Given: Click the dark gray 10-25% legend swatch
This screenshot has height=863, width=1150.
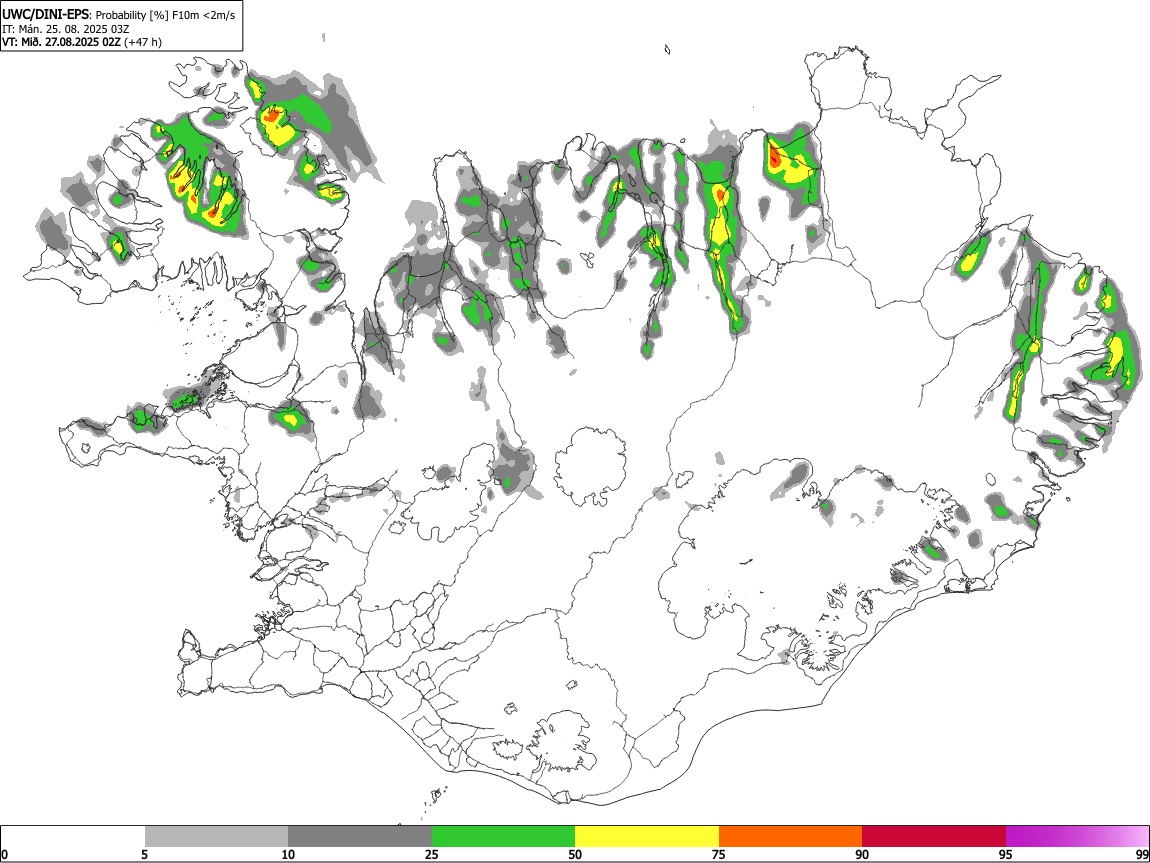Looking at the screenshot, I should coord(360,837).
